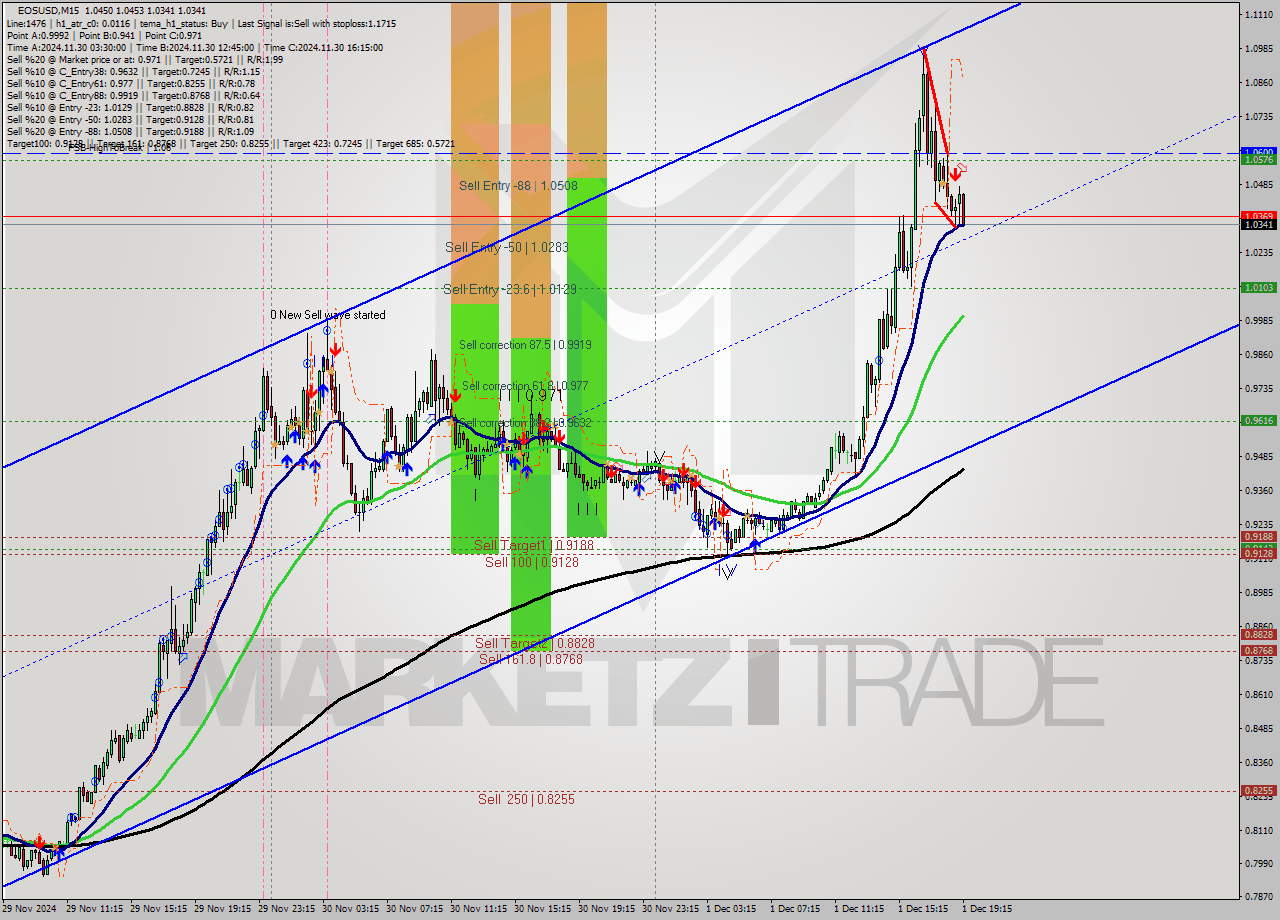Click '0 New Sell wave started' annotation
This screenshot has width=1280, height=920.
tap(327, 315)
